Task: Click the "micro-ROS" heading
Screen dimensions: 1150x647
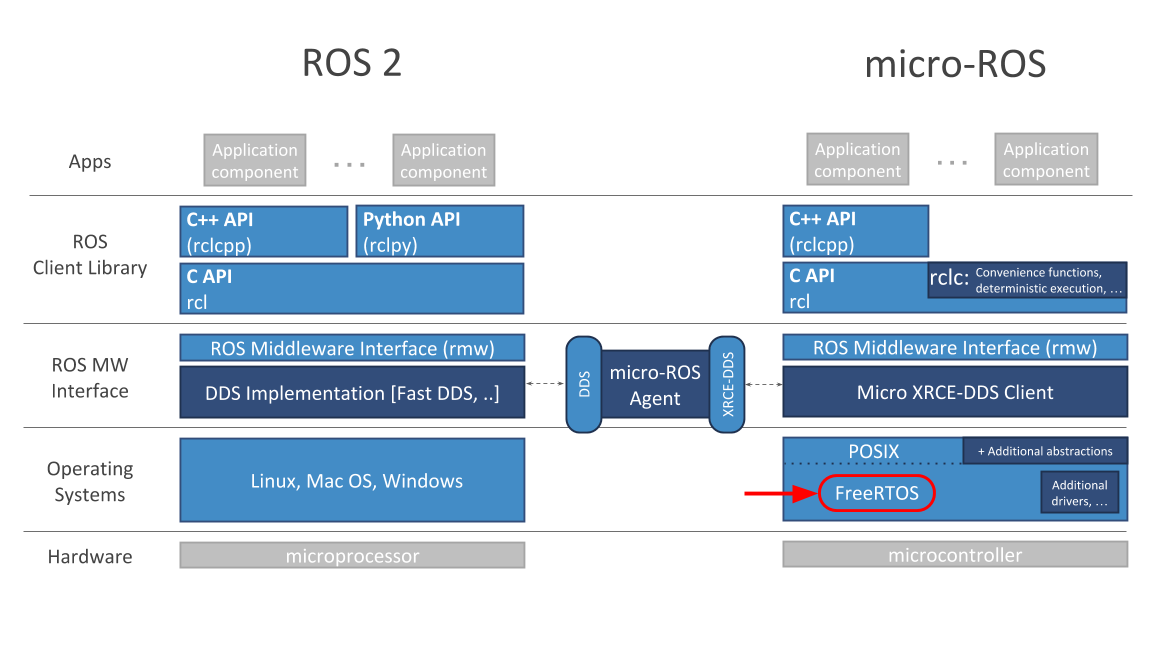Action: tap(955, 64)
